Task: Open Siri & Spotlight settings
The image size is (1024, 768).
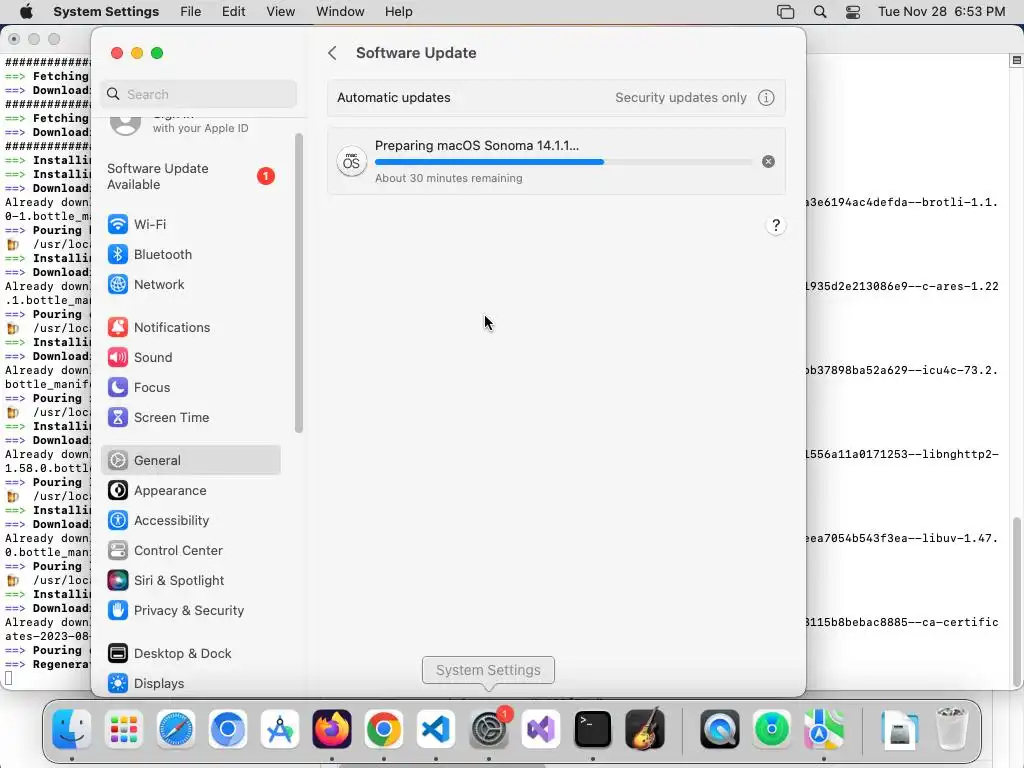Action: 191,581
